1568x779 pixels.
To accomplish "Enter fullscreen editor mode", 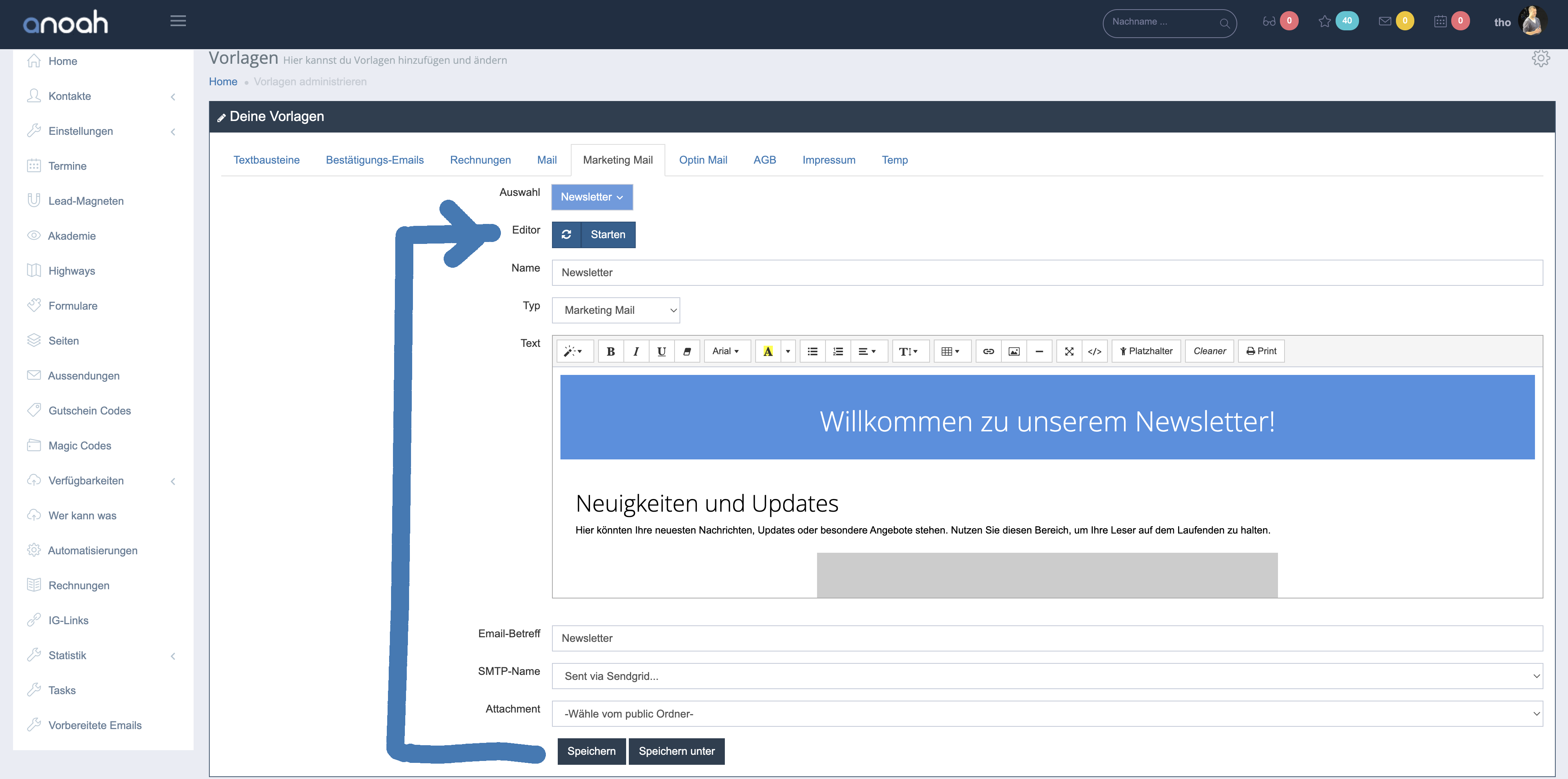I will pos(1069,351).
